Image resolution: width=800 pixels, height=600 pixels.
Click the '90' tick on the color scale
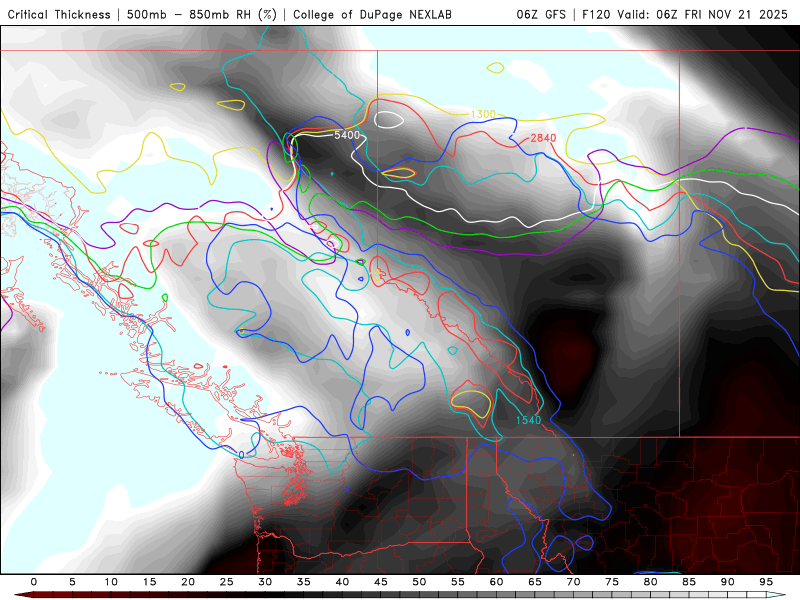click(x=728, y=582)
